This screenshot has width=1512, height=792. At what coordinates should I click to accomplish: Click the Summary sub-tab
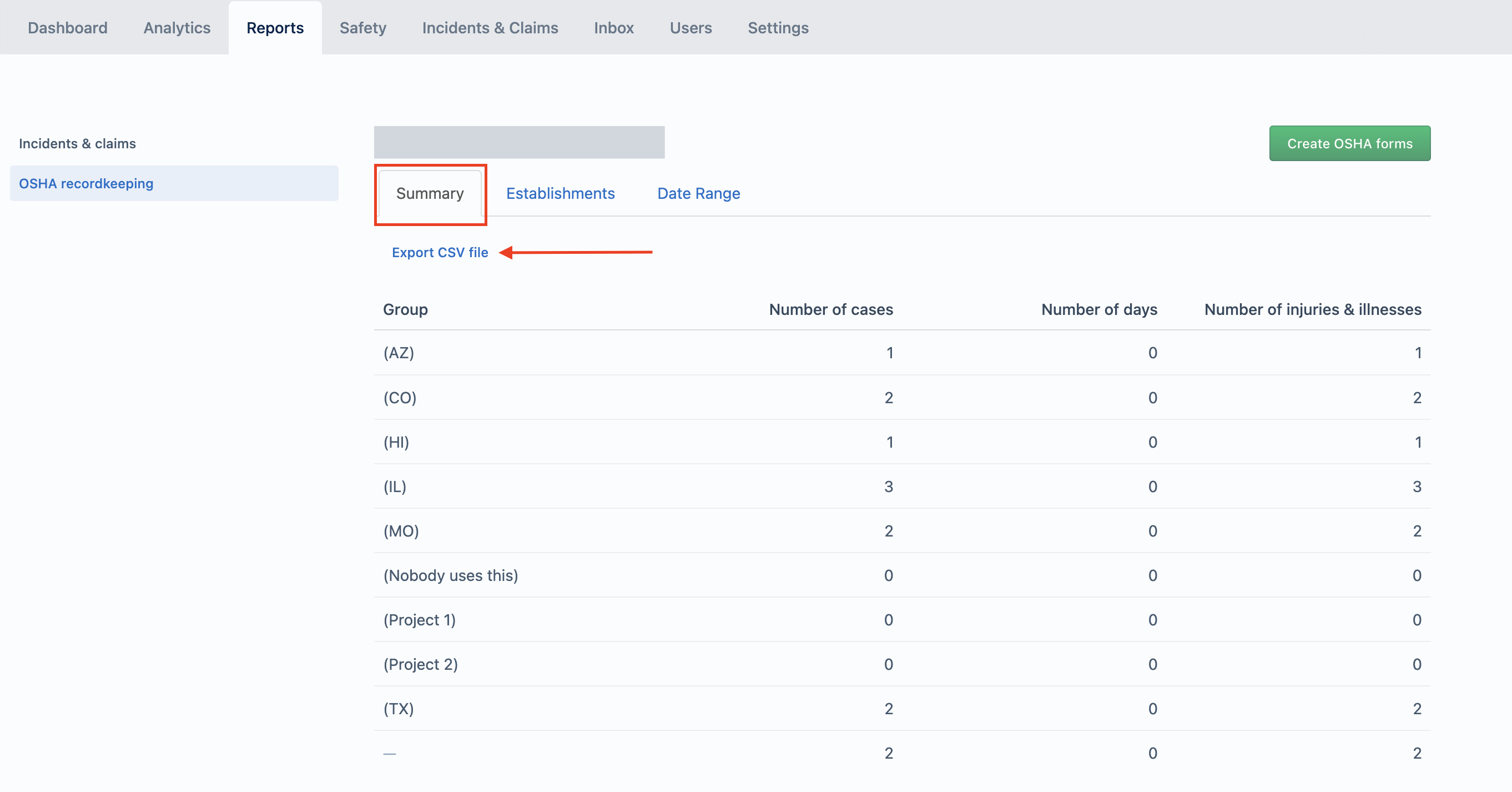point(430,193)
